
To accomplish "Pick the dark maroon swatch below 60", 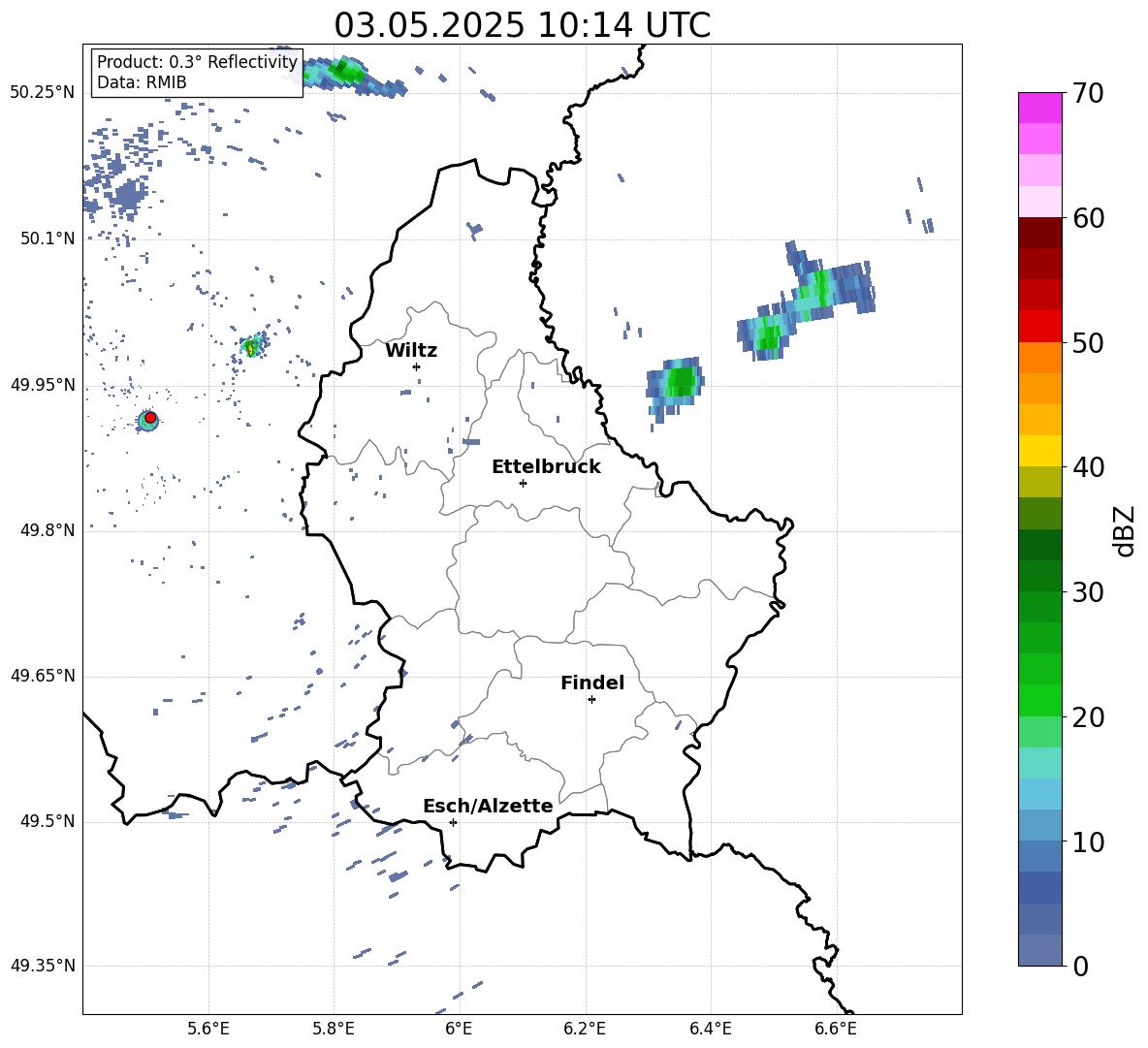I will pos(1039,233).
